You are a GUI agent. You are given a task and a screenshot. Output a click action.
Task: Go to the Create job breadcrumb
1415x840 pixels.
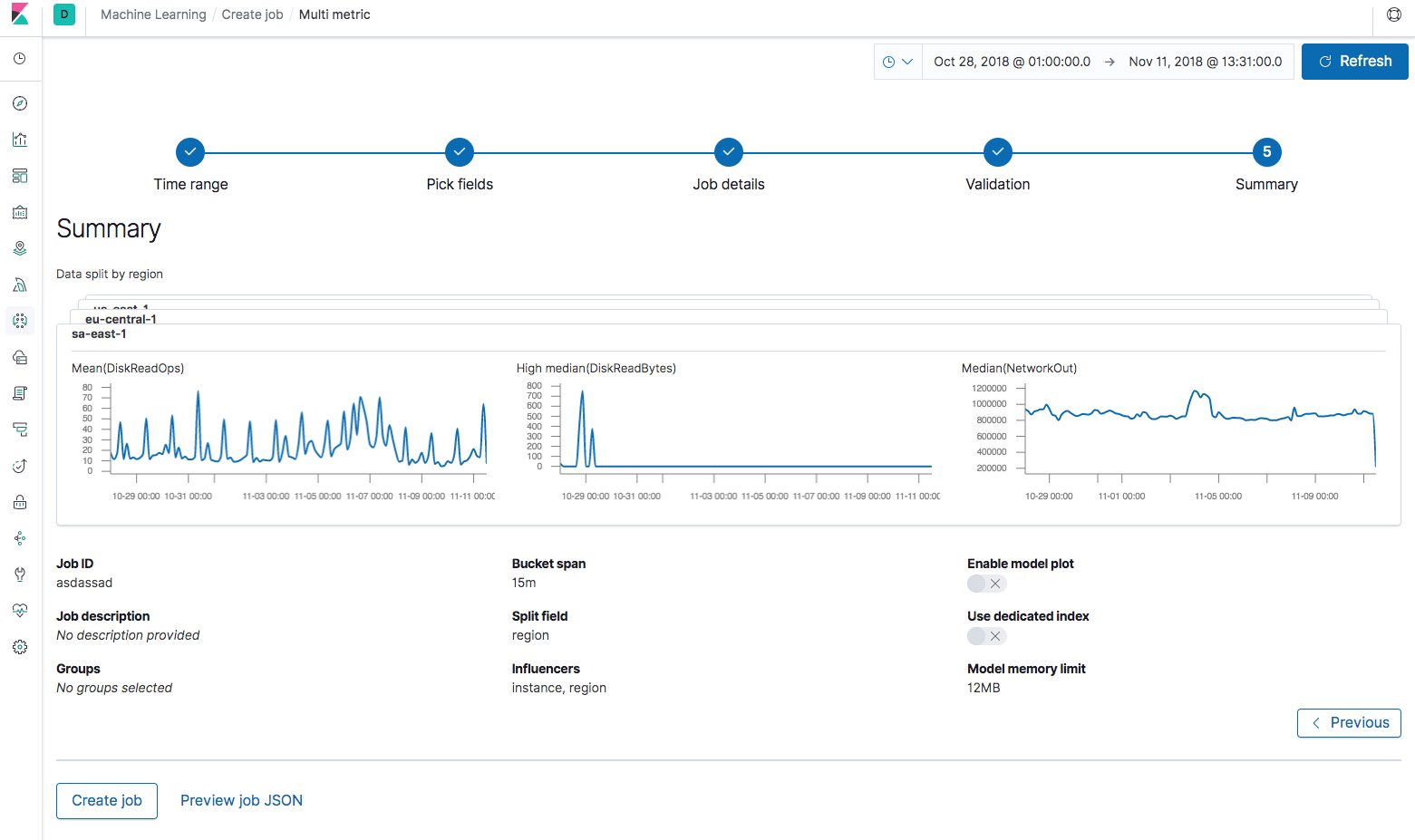point(252,14)
